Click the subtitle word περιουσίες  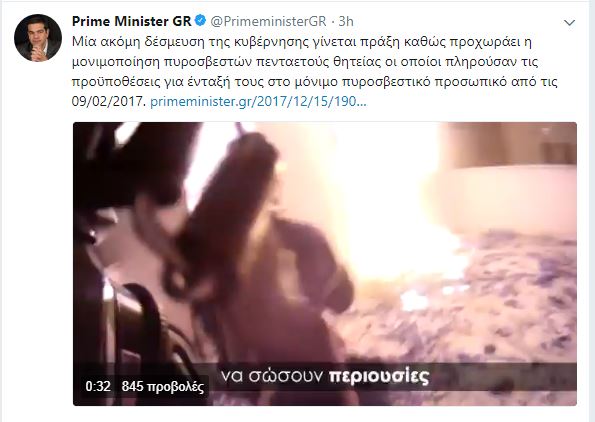point(379,376)
